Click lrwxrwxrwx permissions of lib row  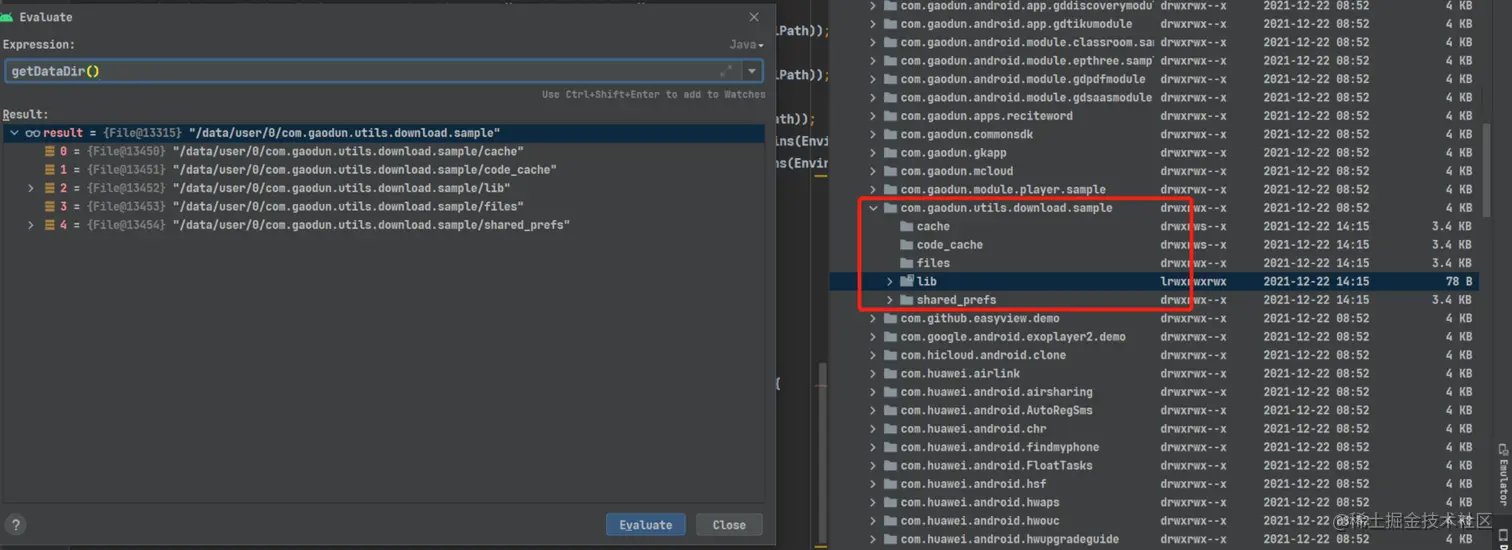pos(1193,282)
